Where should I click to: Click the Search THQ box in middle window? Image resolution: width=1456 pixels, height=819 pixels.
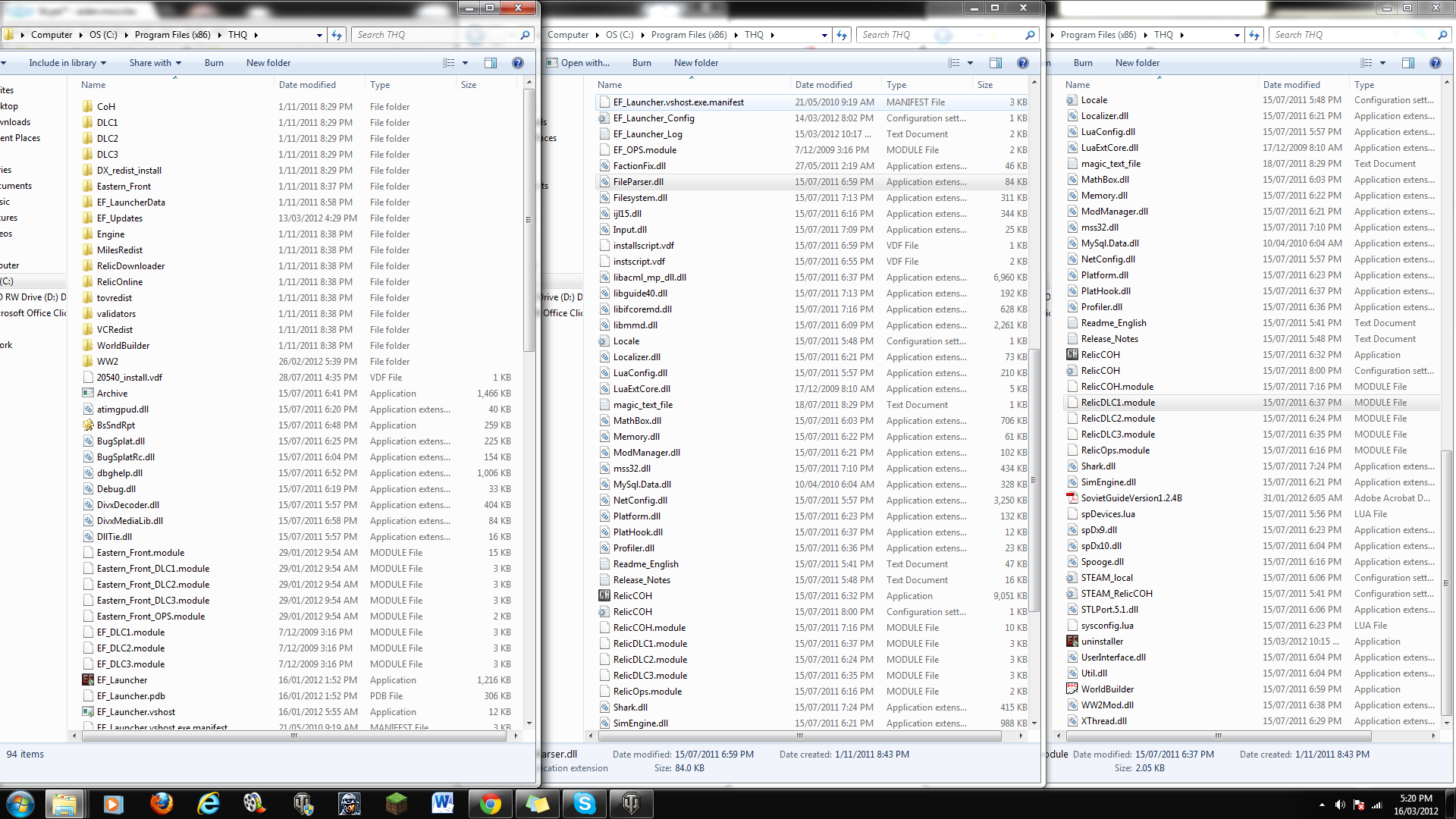[947, 35]
